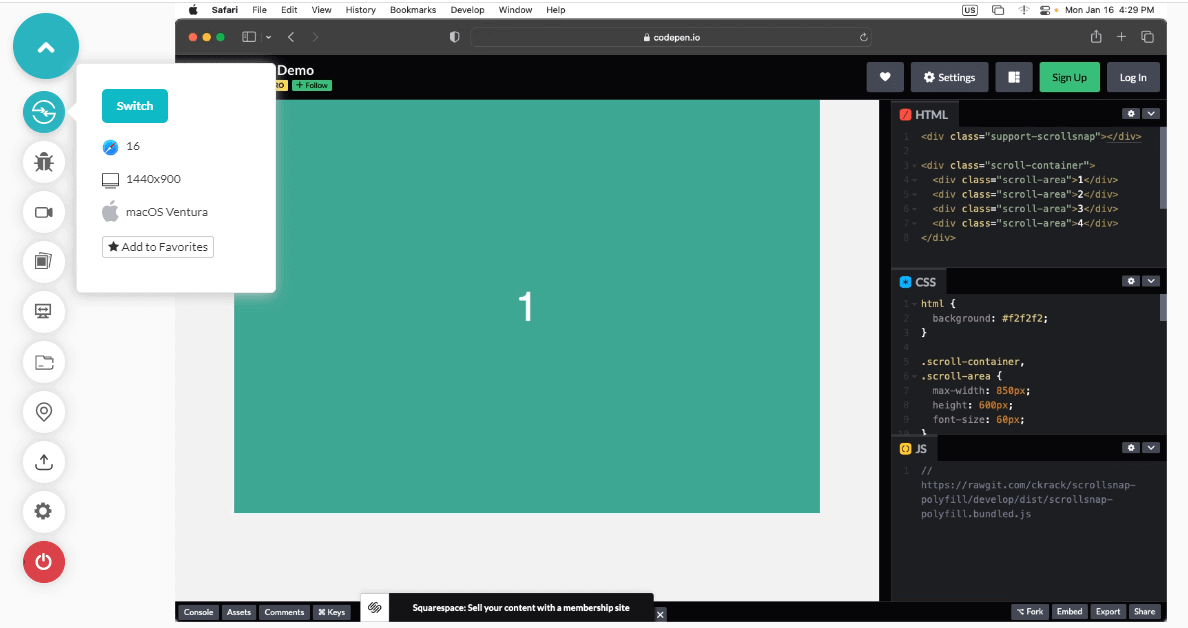
Task: Reload the page in Safari
Action: pos(863,37)
